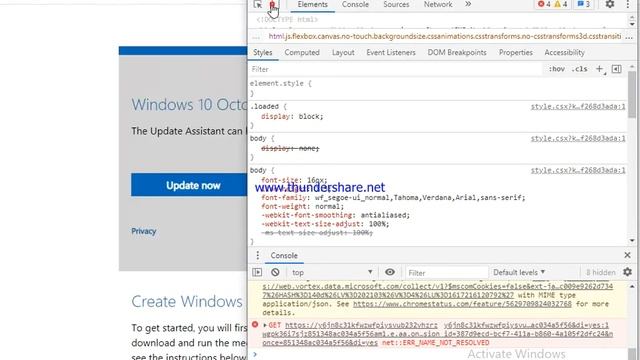Click the Update now button
This screenshot has height=360, width=640.
[189, 185]
